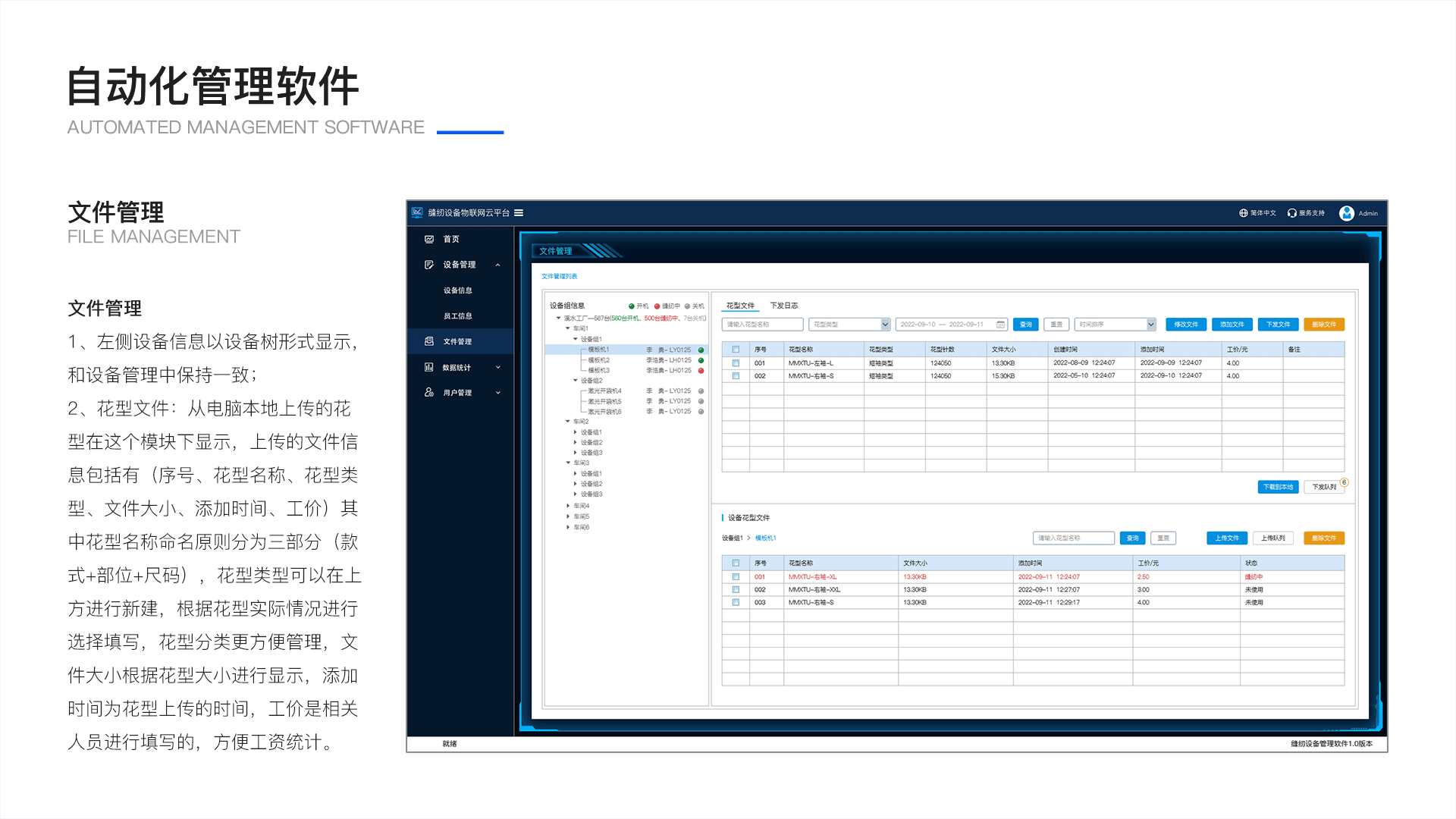This screenshot has width=1456, height=819.
Task: Click the orange 删除文件 button in top toolbar
Action: click(1324, 325)
